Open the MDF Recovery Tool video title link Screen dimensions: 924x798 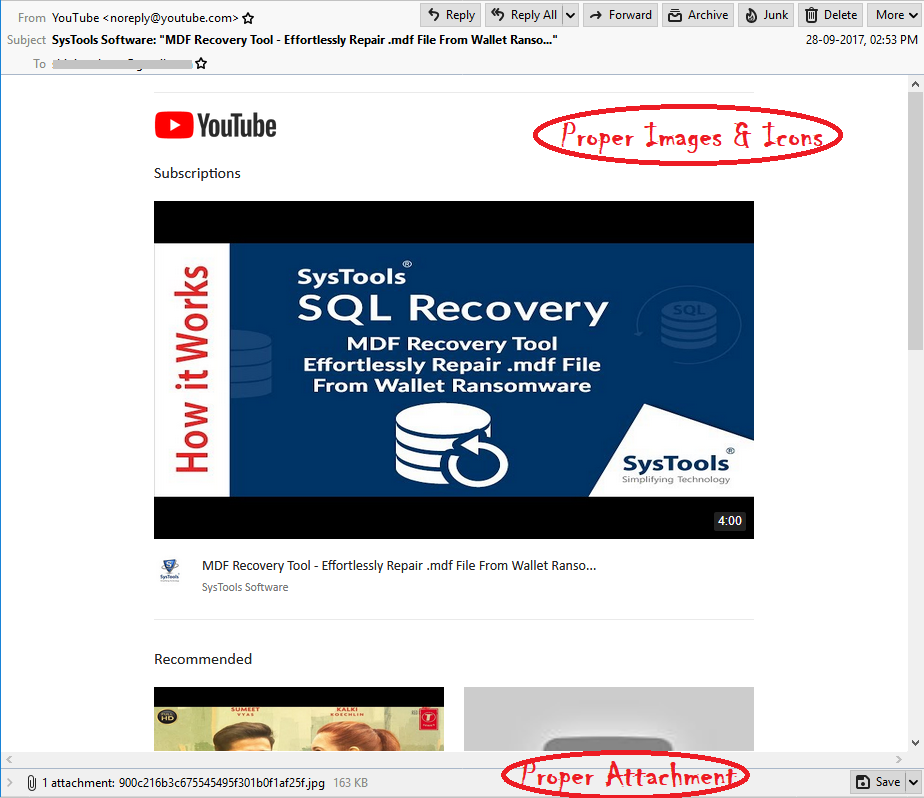coord(399,566)
